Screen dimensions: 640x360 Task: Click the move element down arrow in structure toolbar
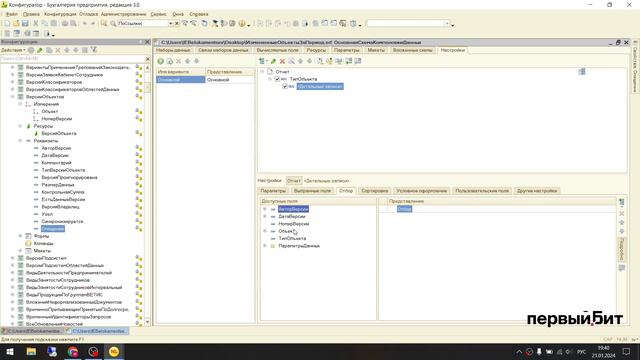[x=309, y=61]
